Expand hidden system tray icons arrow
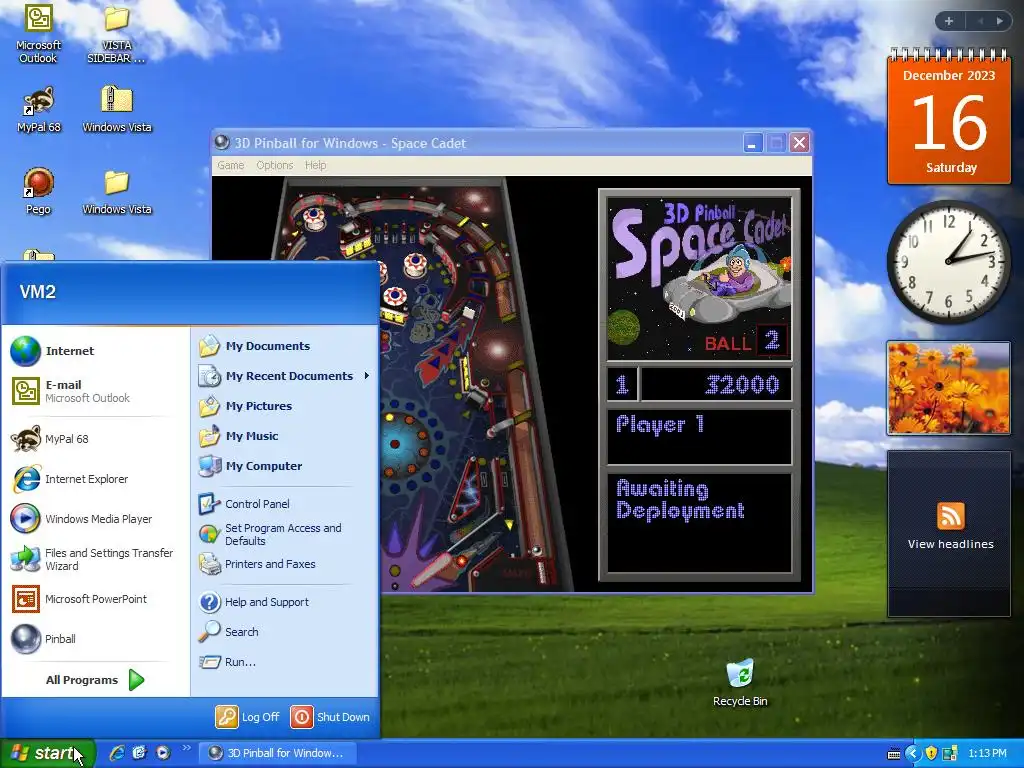The image size is (1024, 768). [x=912, y=754]
